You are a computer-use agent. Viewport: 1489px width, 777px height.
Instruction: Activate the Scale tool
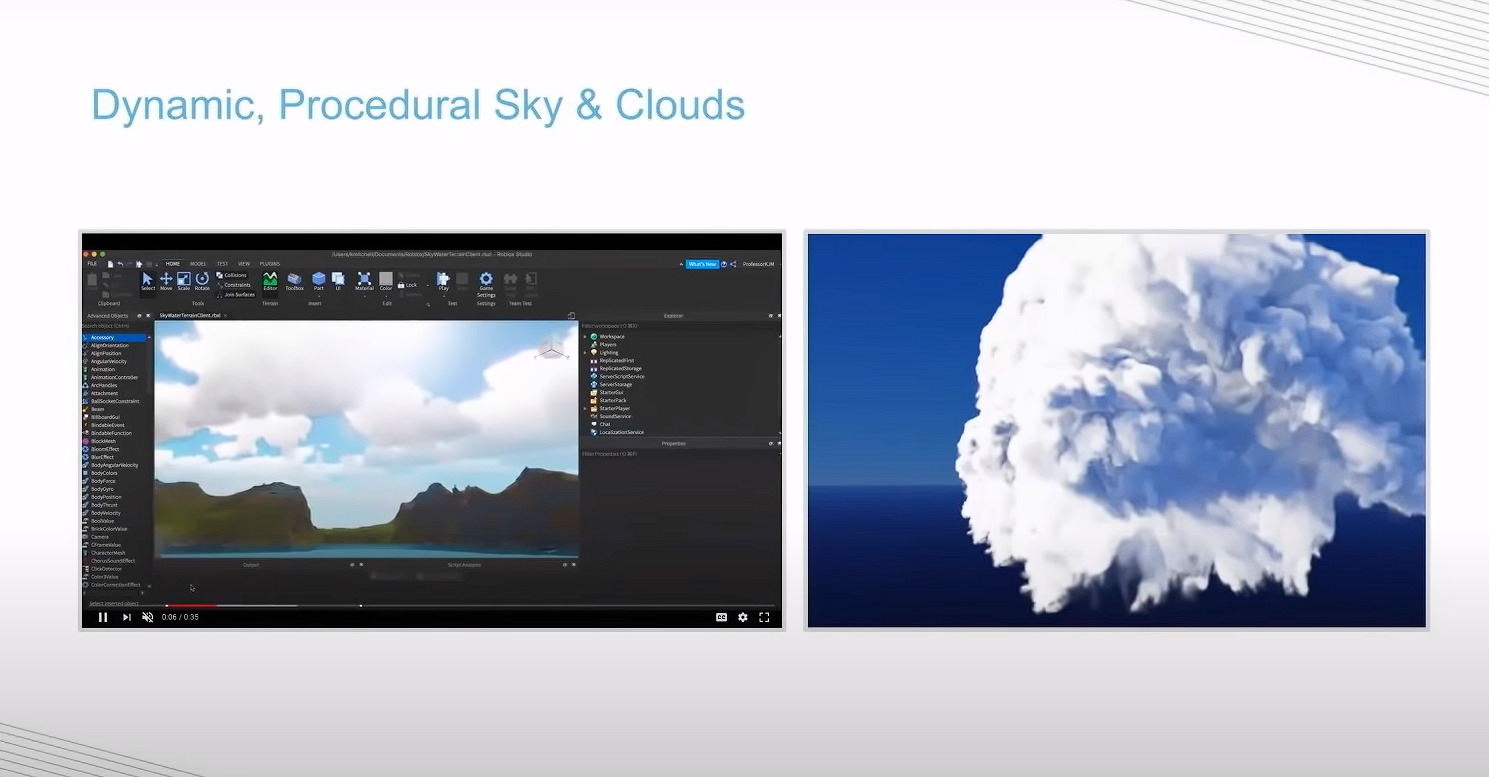(x=183, y=281)
